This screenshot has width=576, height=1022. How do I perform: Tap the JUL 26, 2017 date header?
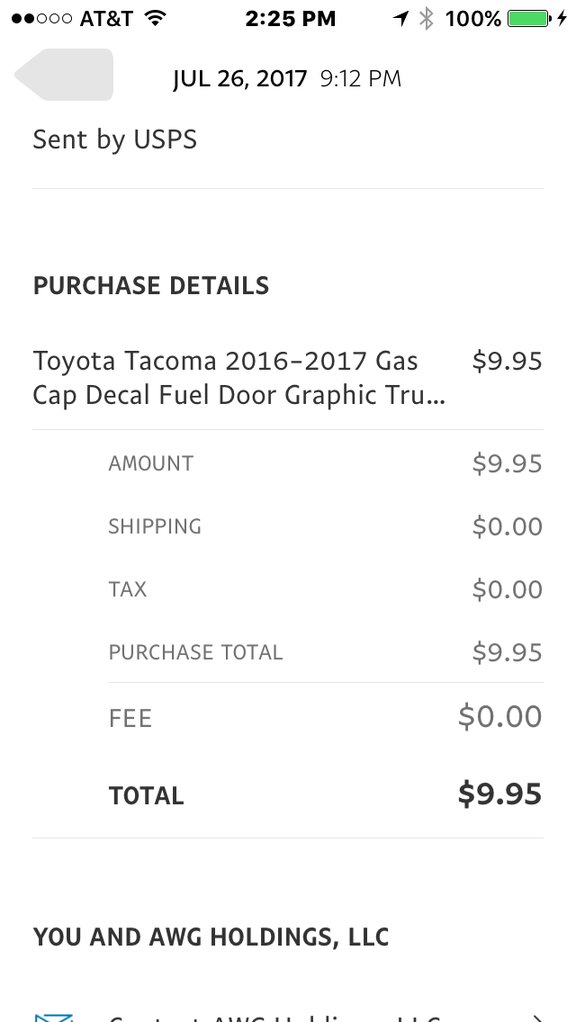point(240,79)
